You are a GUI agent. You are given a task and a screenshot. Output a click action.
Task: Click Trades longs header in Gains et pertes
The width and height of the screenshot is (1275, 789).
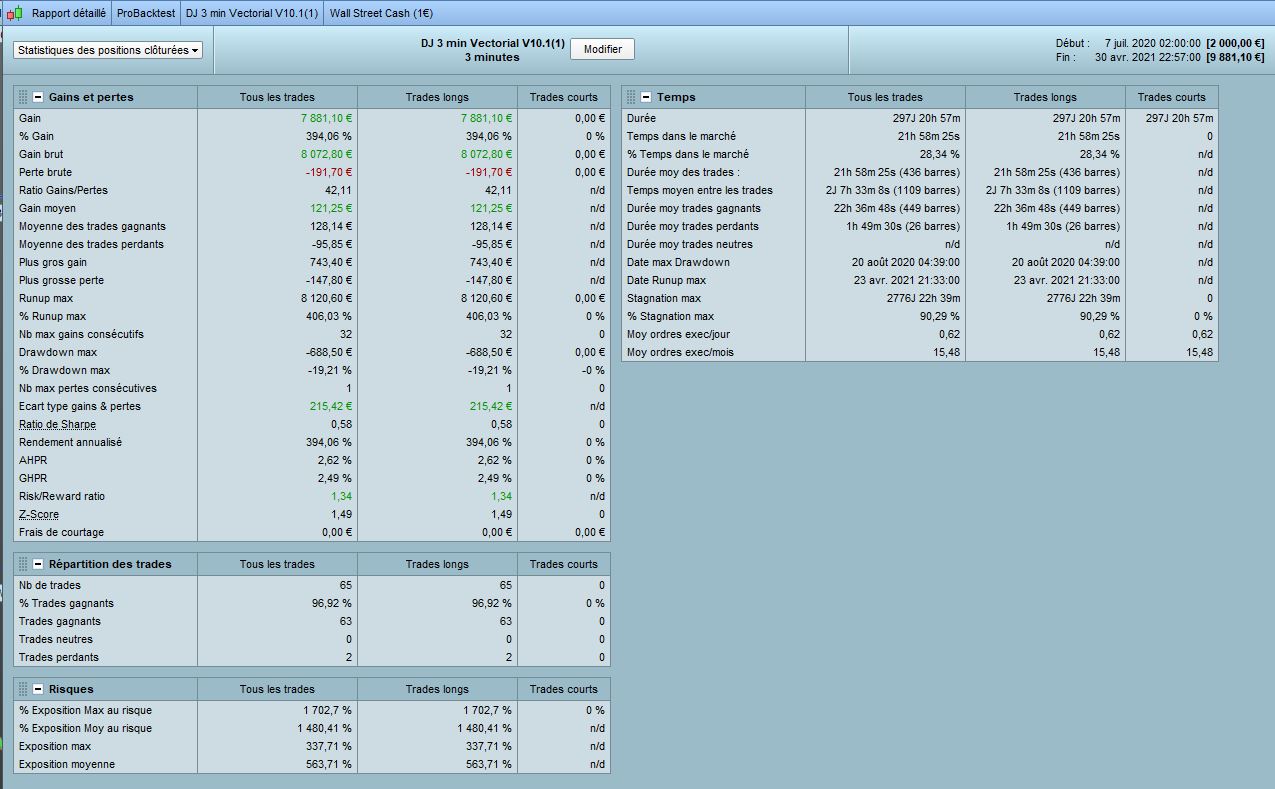(x=437, y=97)
